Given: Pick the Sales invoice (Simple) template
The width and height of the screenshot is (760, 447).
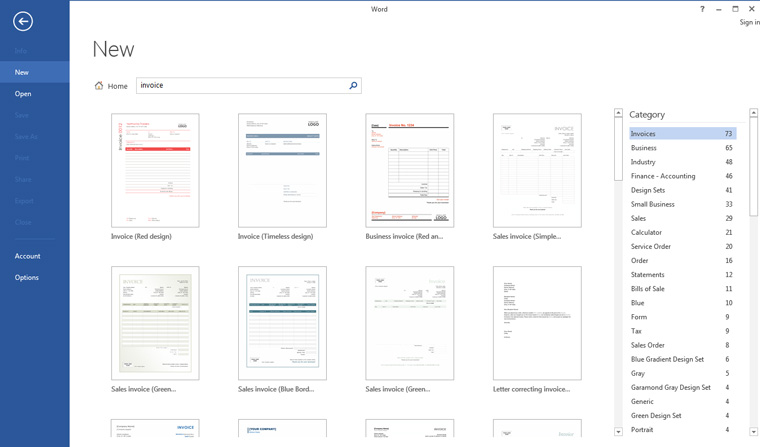Looking at the screenshot, I should [x=537, y=170].
